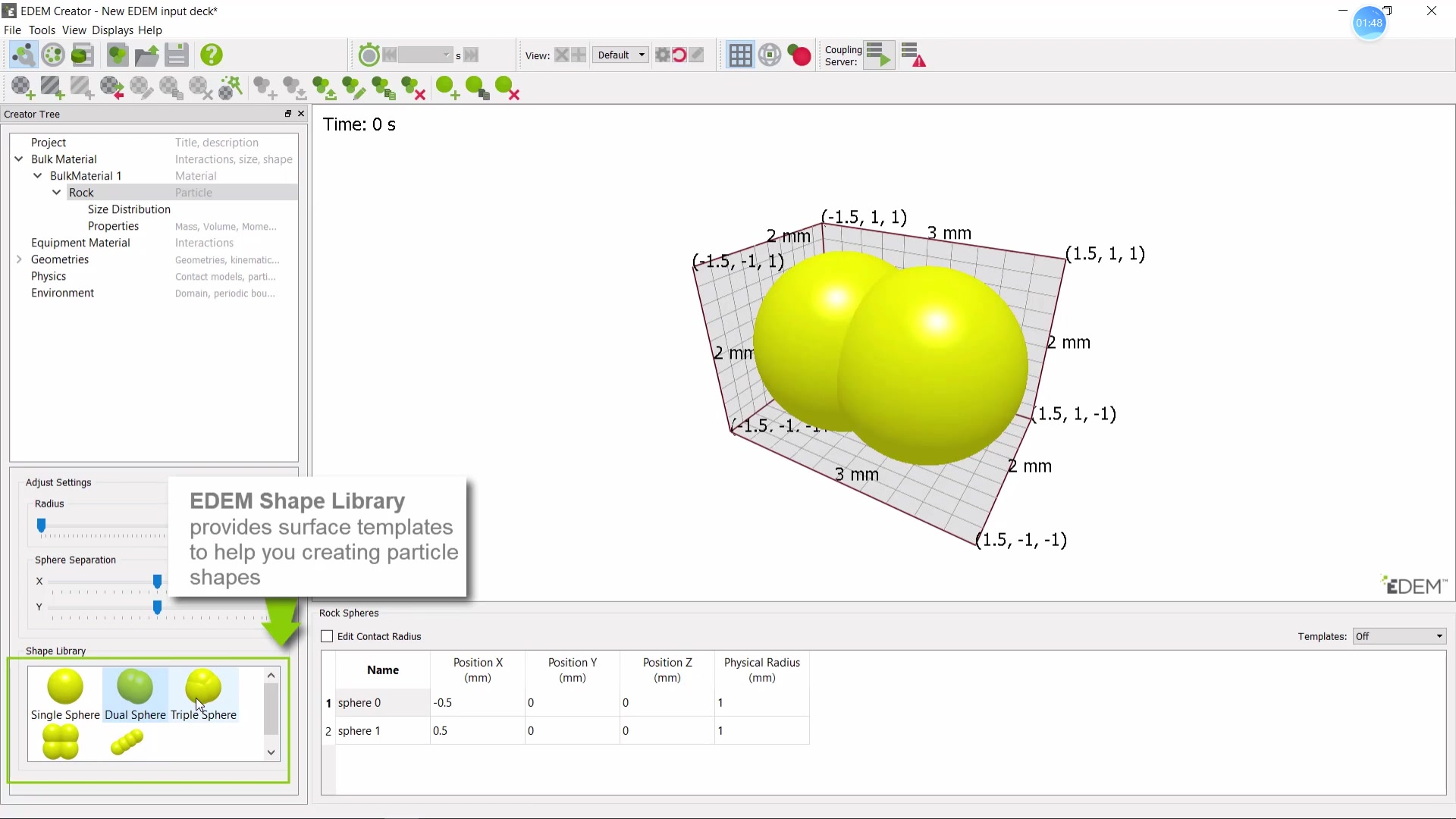1456x819 pixels.
Task: Expand the Bulk Material tree item
Action: pyautogui.click(x=18, y=159)
